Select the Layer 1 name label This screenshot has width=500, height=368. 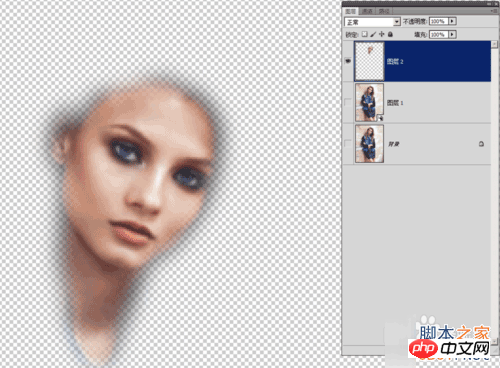[x=395, y=103]
